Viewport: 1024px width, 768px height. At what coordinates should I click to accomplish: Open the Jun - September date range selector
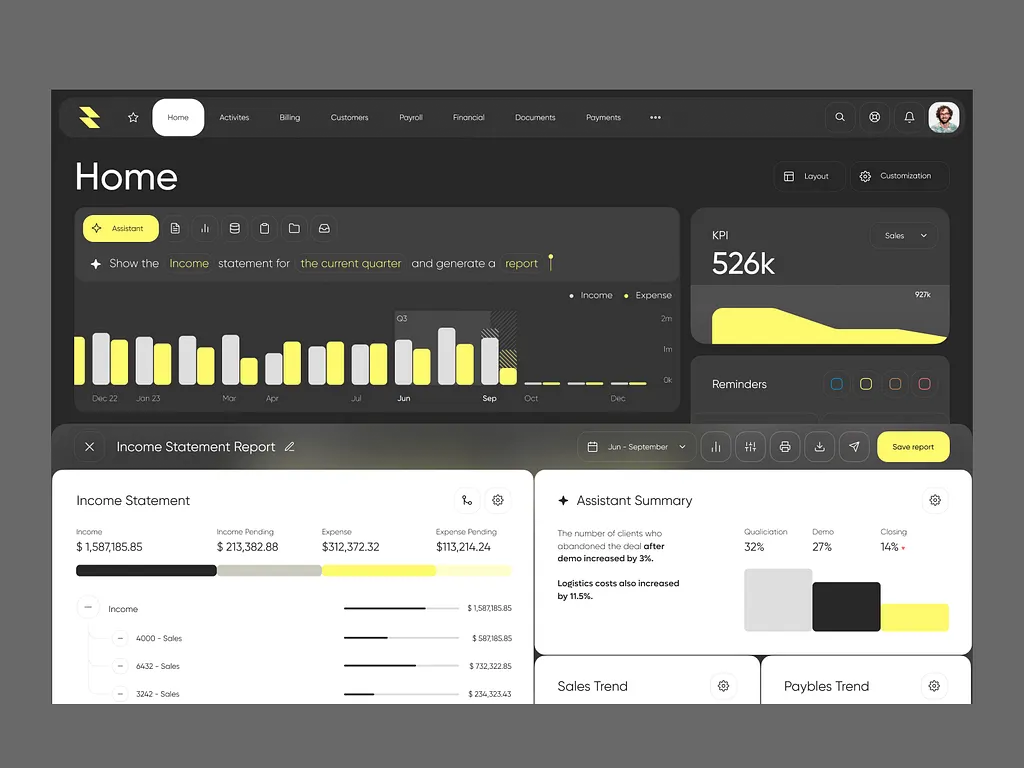[x=636, y=446]
